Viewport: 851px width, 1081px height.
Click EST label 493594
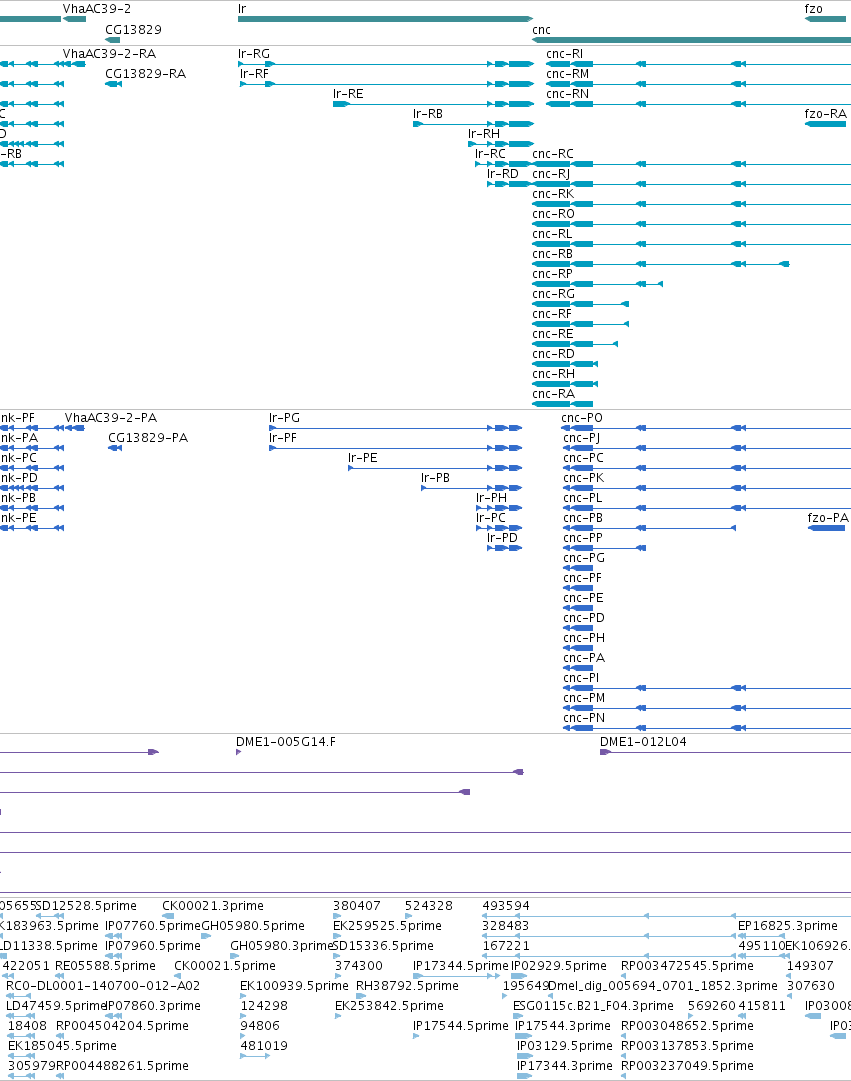(506, 906)
